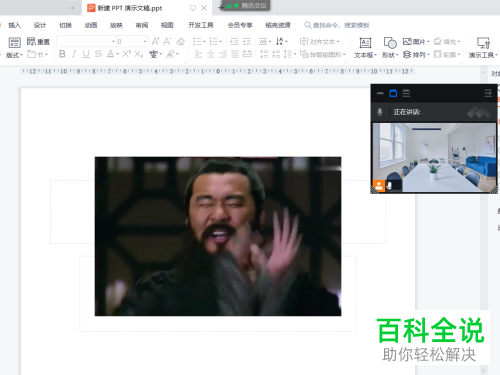Click the Picture (图片) insert button
This screenshot has height=375, width=500.
(416, 42)
